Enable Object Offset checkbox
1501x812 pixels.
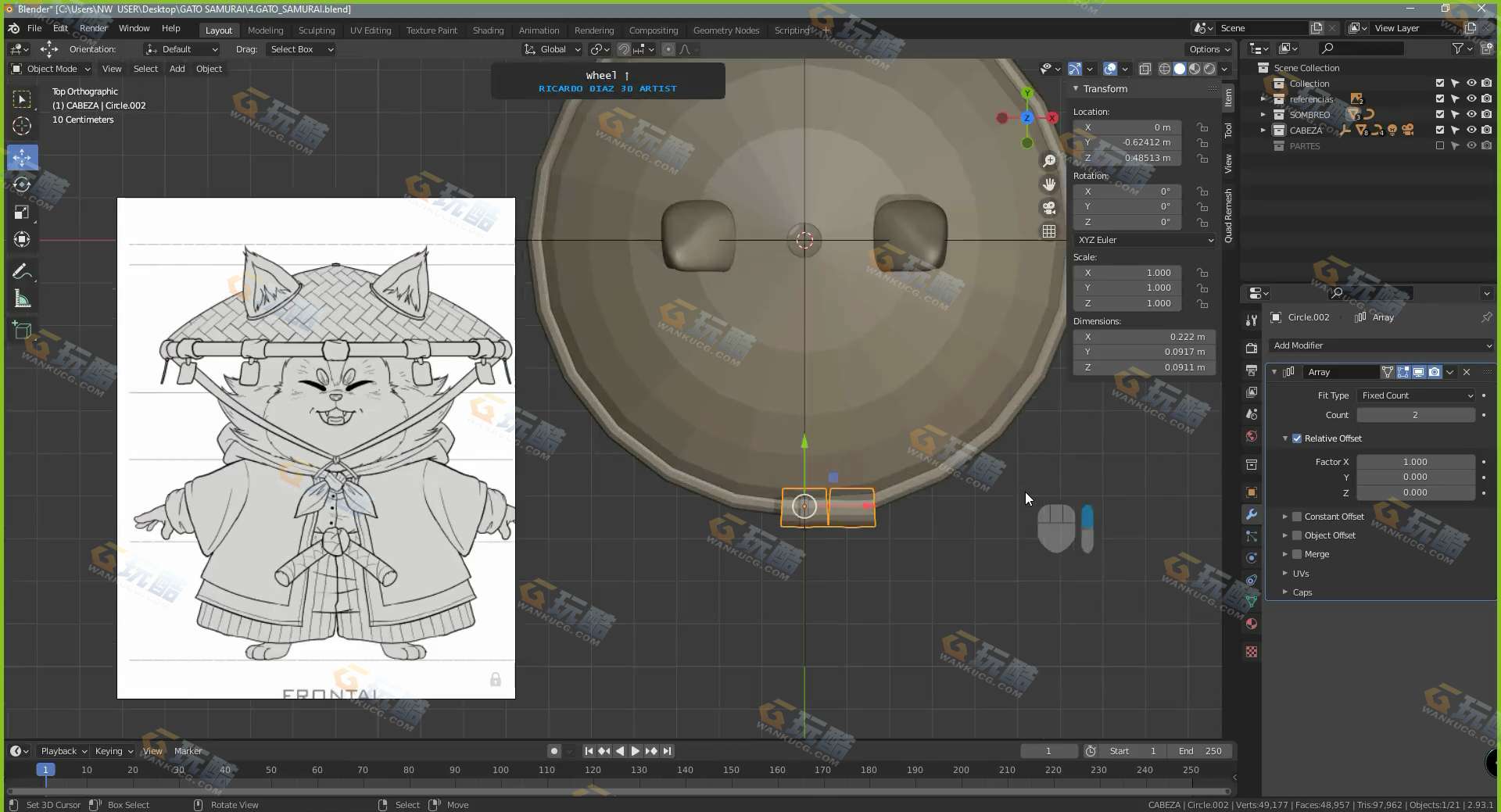click(x=1297, y=535)
